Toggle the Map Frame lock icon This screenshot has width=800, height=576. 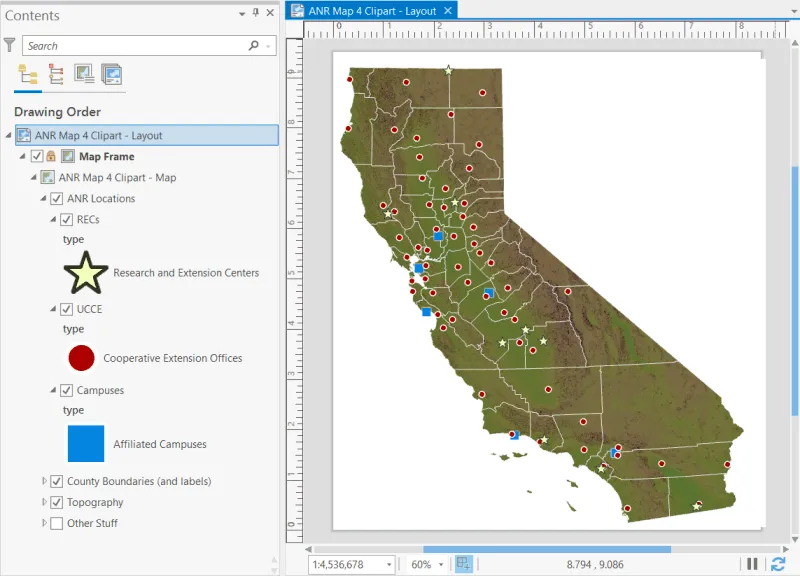click(51, 157)
